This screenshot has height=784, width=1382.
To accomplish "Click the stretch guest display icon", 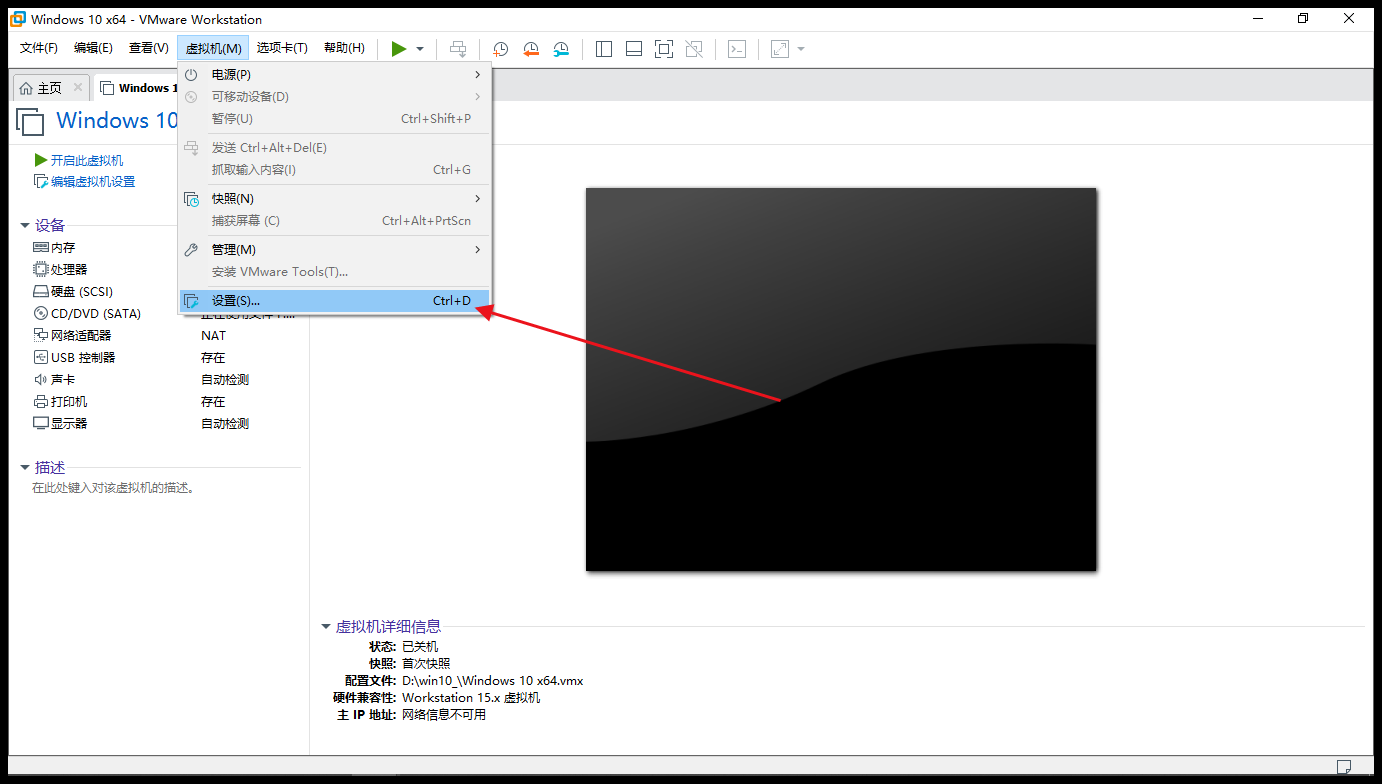I will click(780, 49).
